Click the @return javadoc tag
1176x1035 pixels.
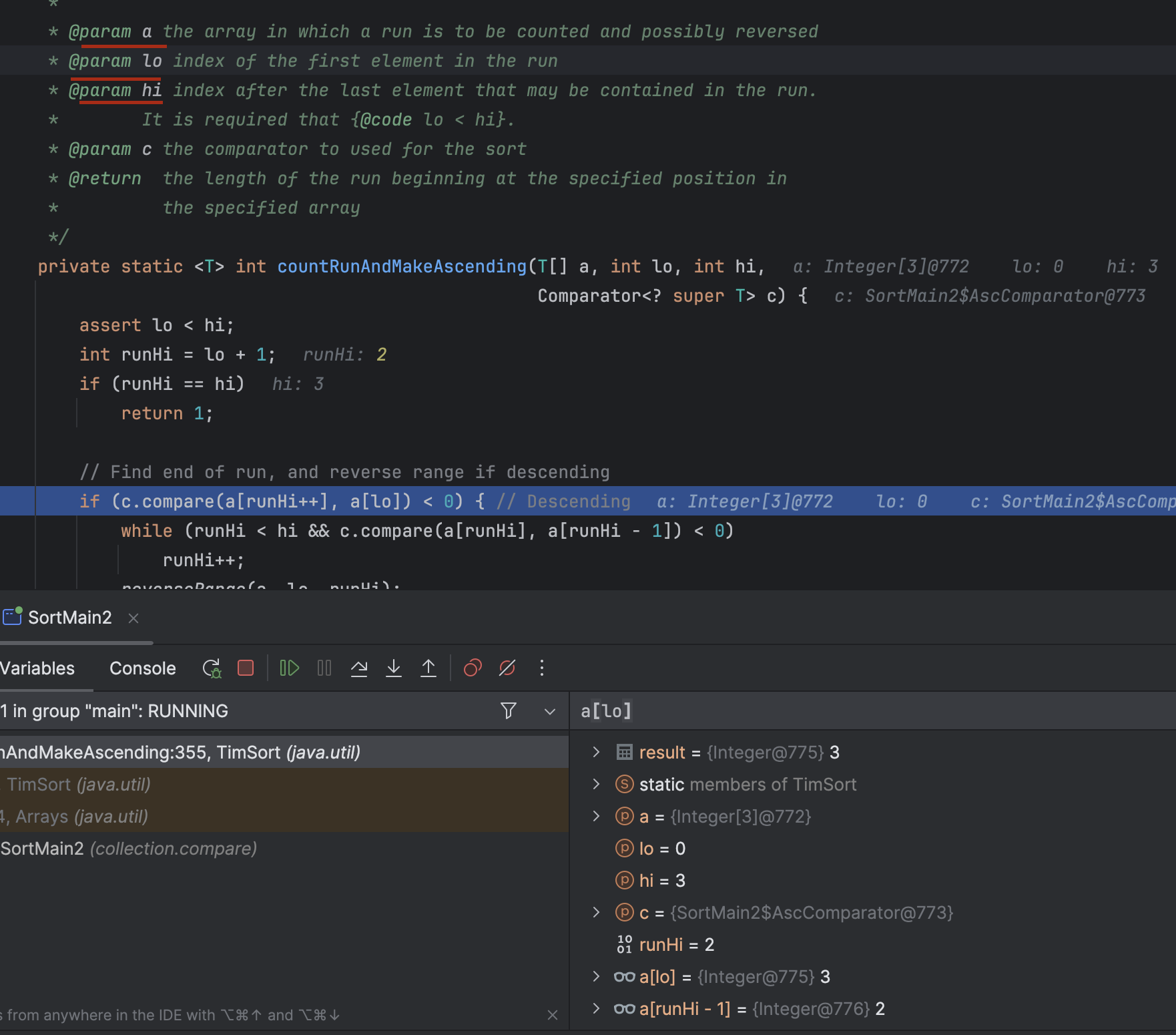[105, 178]
